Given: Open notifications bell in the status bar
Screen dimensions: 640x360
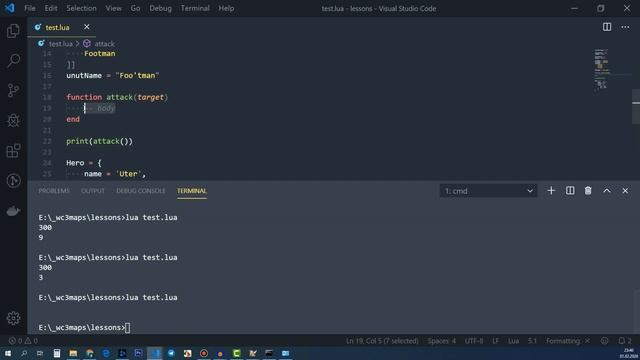Looking at the screenshot, I should point(624,341).
